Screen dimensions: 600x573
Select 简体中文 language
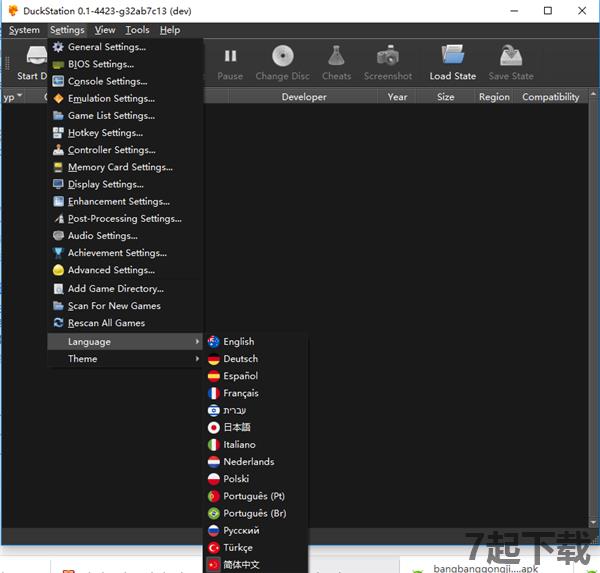click(257, 565)
